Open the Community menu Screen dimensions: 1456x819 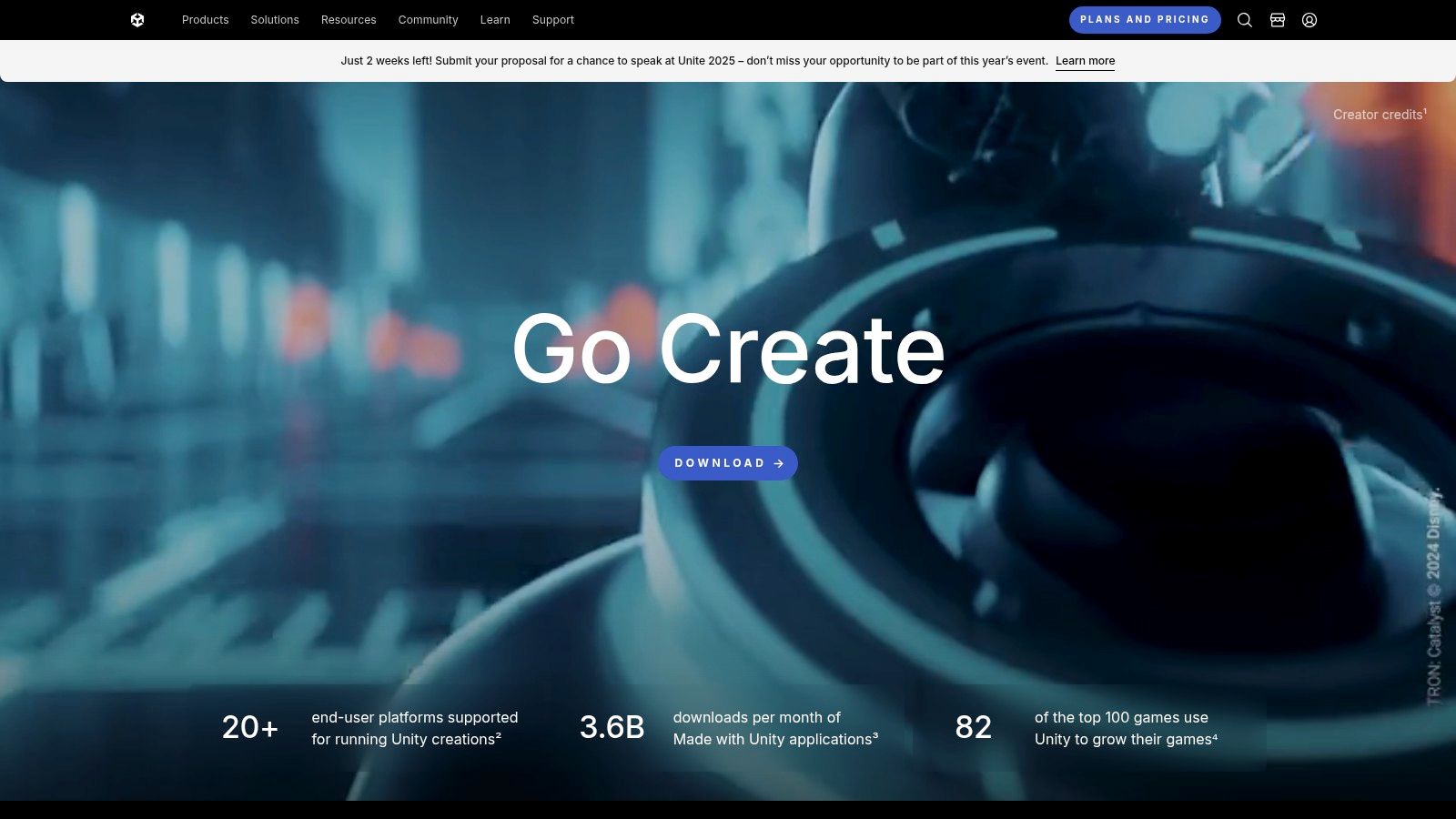tap(428, 20)
